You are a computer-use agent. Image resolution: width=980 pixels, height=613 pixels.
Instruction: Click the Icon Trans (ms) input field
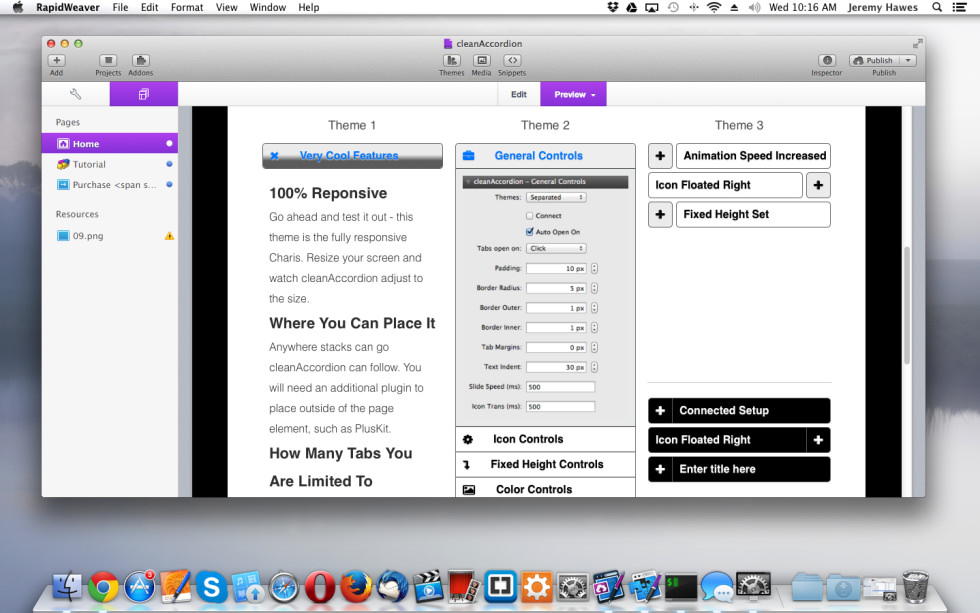point(560,407)
